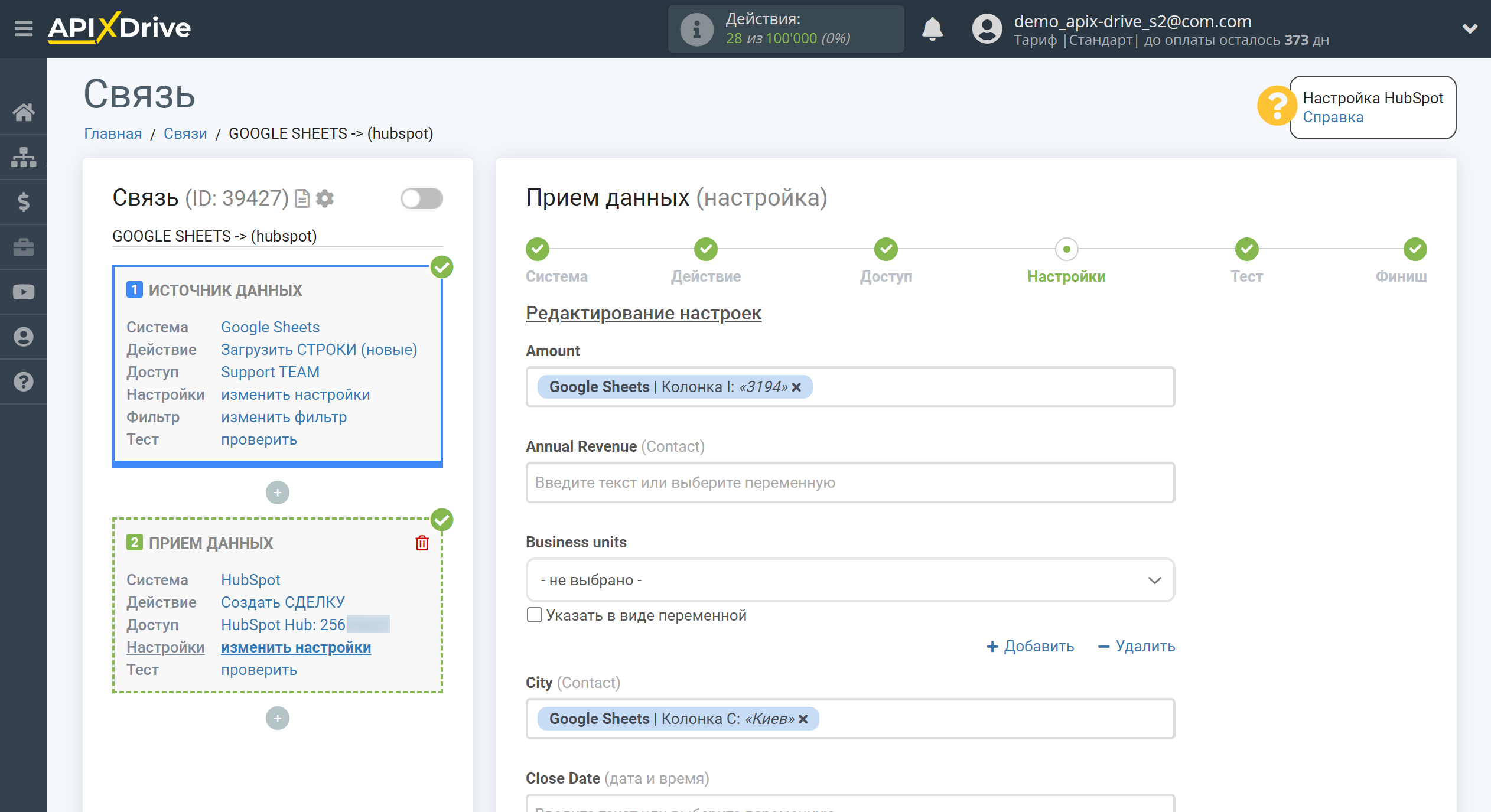This screenshot has width=1491, height=812.
Task: Click the Главная breadcrumb link
Action: 113,133
